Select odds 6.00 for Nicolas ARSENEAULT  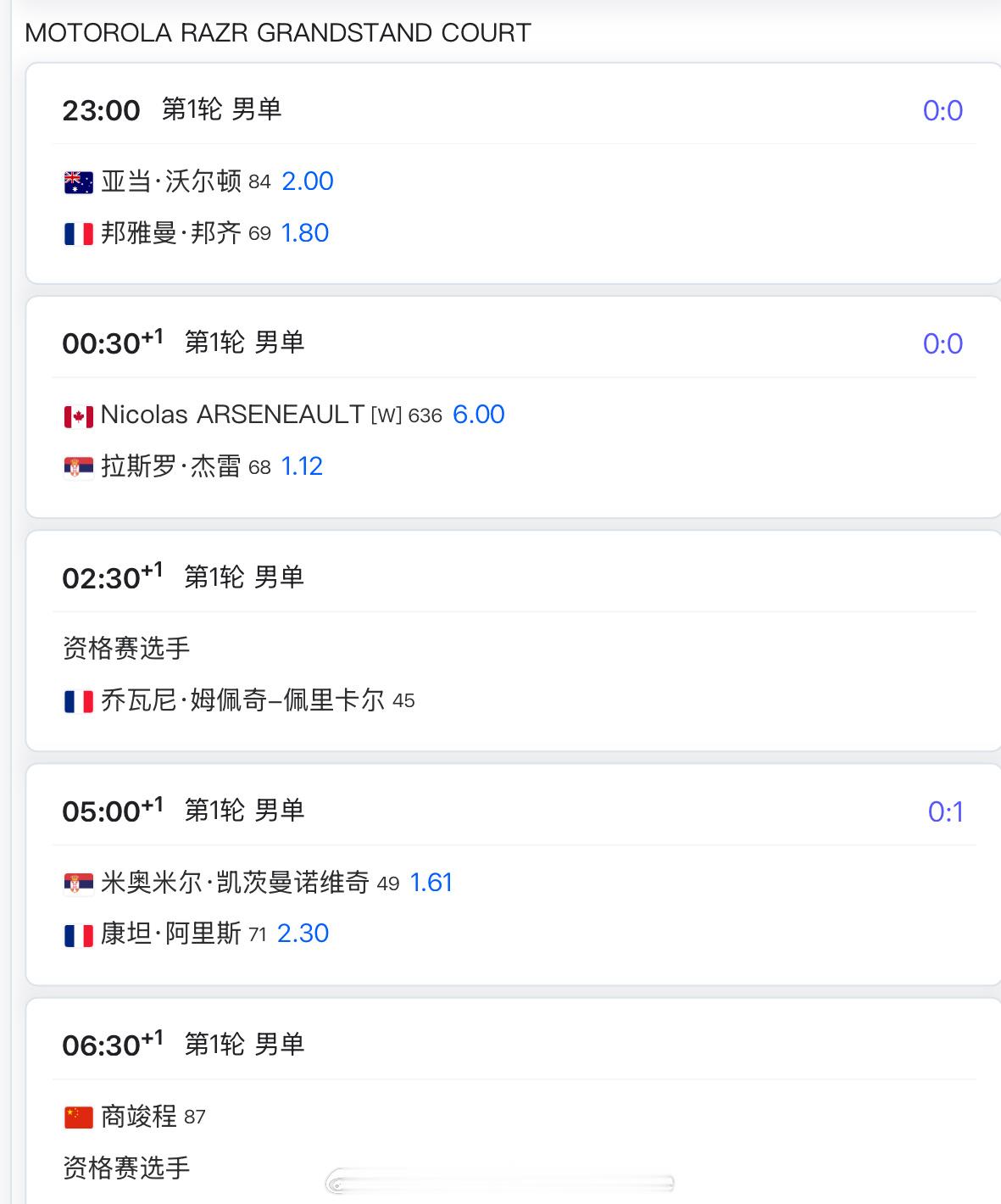click(479, 415)
